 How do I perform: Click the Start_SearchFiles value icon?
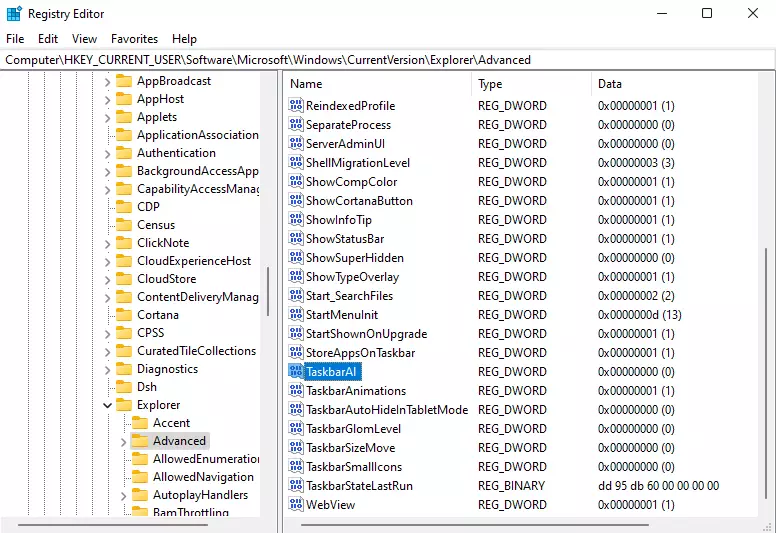(296, 295)
